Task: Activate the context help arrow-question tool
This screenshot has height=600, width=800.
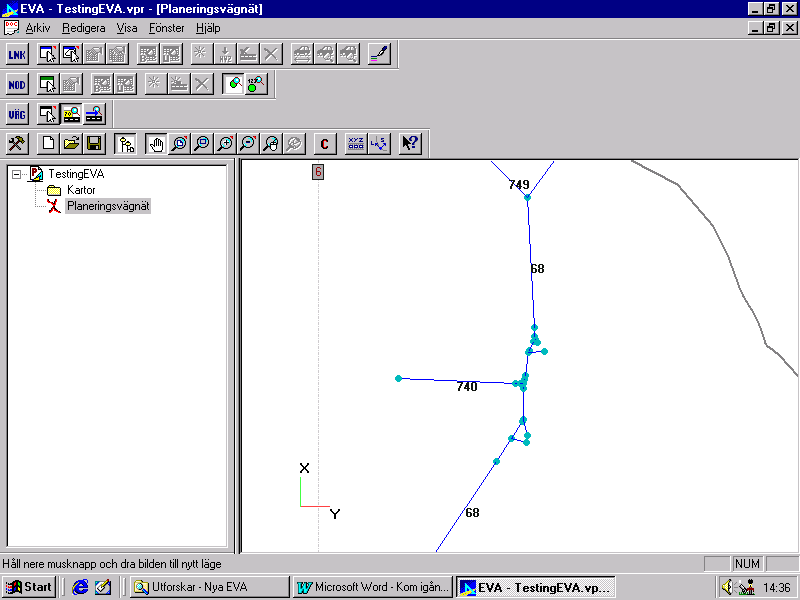Action: (x=410, y=144)
